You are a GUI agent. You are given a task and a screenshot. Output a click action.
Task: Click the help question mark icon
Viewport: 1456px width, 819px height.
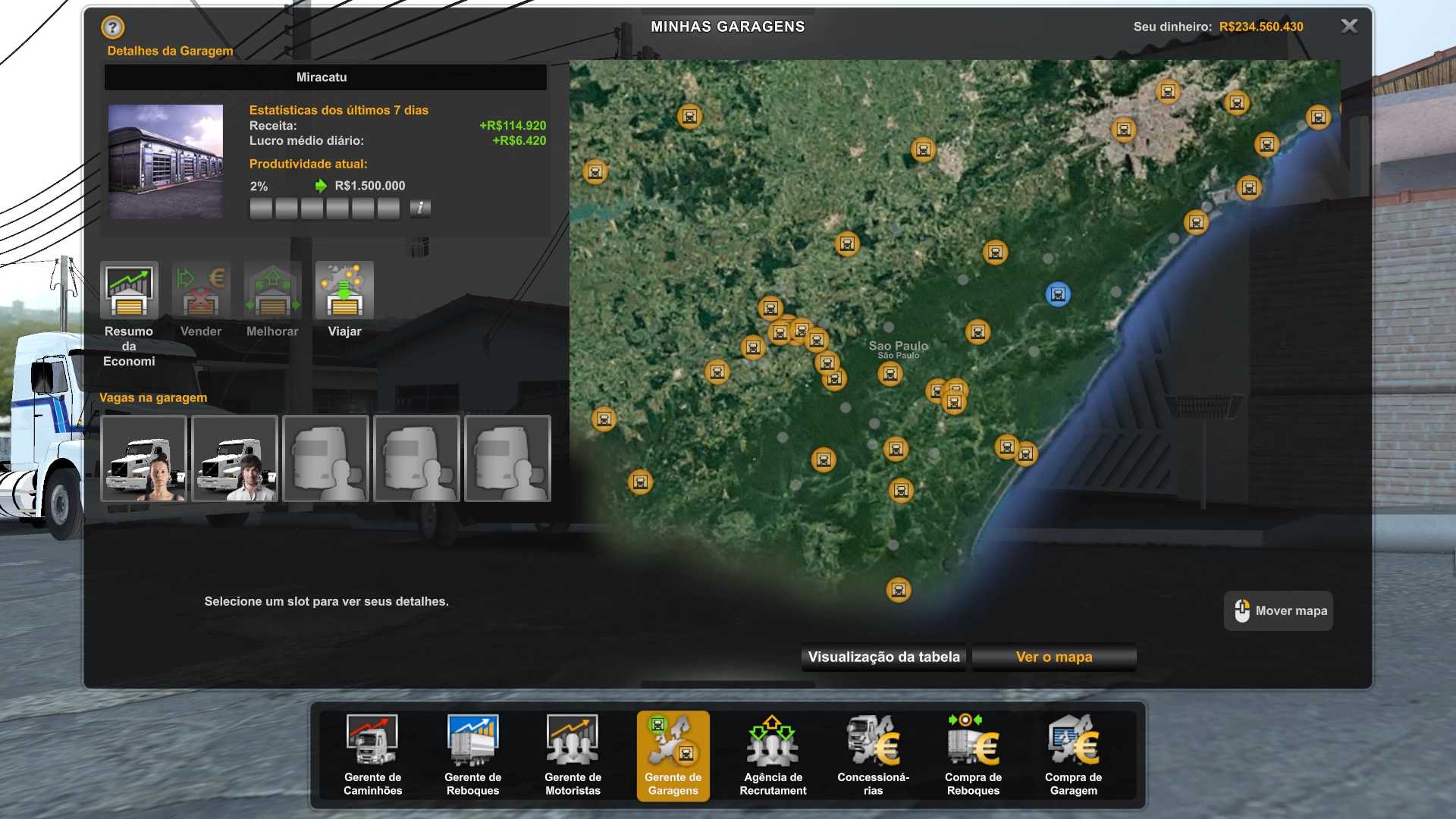coord(112,28)
